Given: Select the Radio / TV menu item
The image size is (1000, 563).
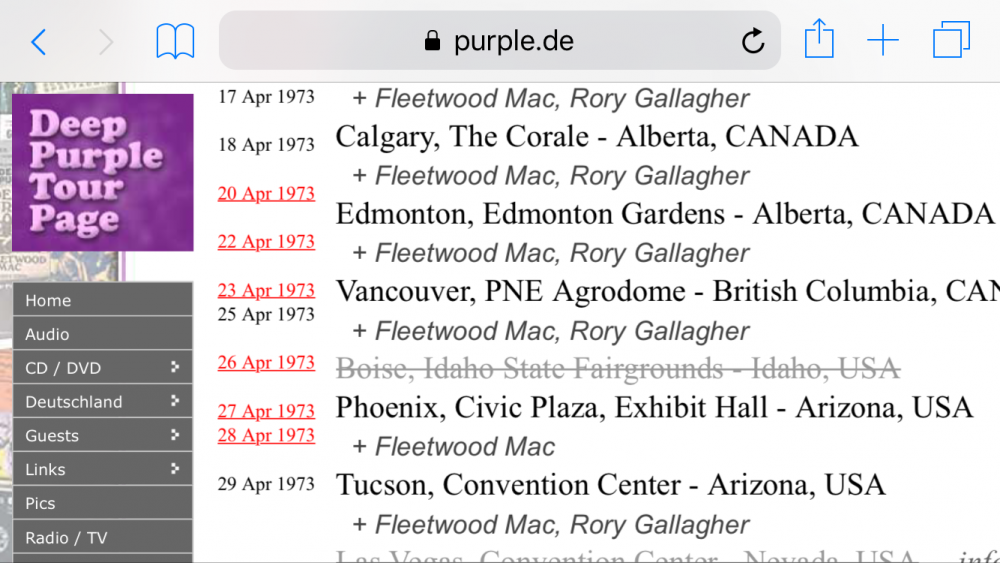Looking at the screenshot, I should pyautogui.click(x=103, y=537).
